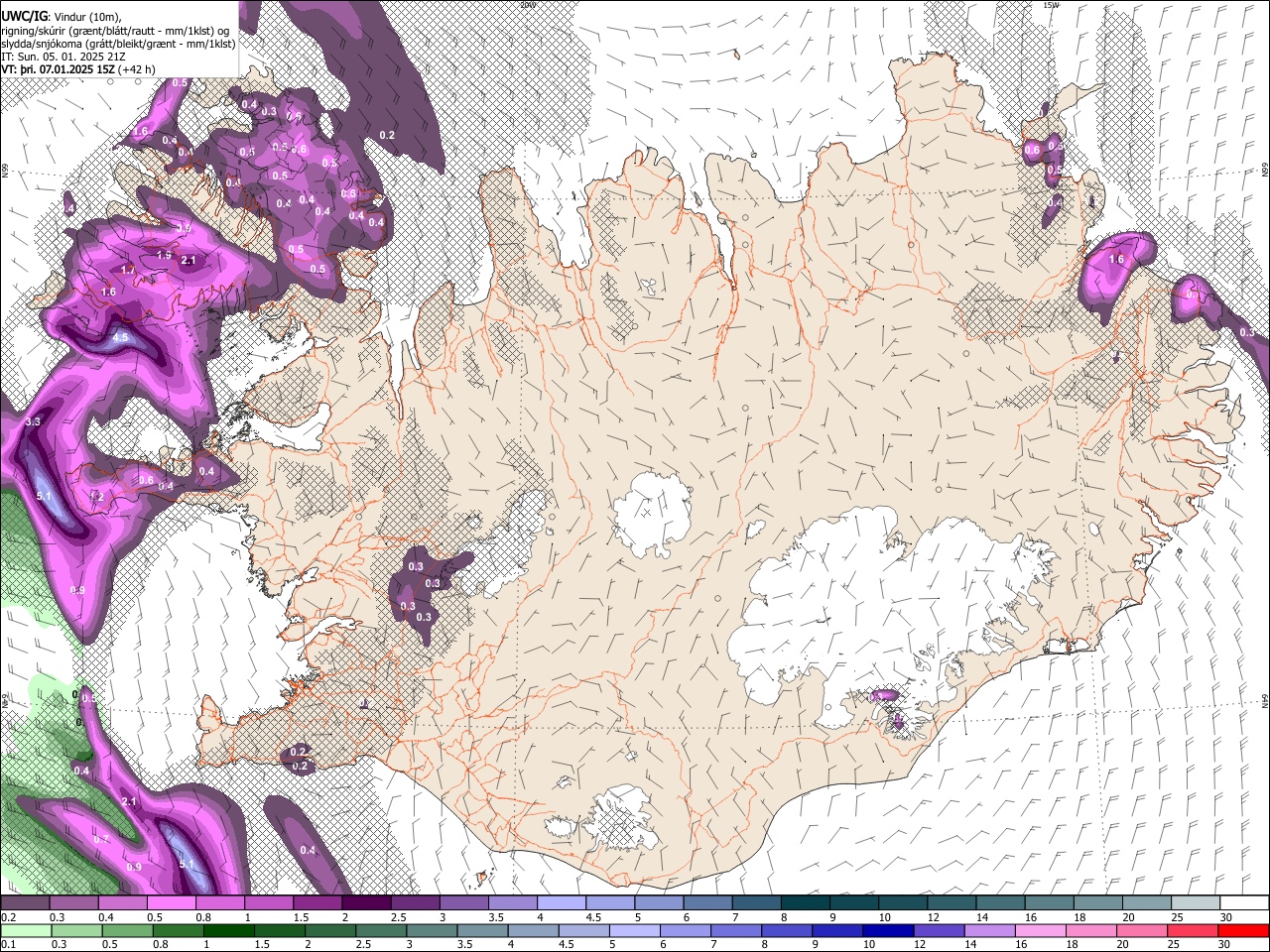
Task: Click the '1.7' precipitation value on the map
Action: (x=127, y=270)
